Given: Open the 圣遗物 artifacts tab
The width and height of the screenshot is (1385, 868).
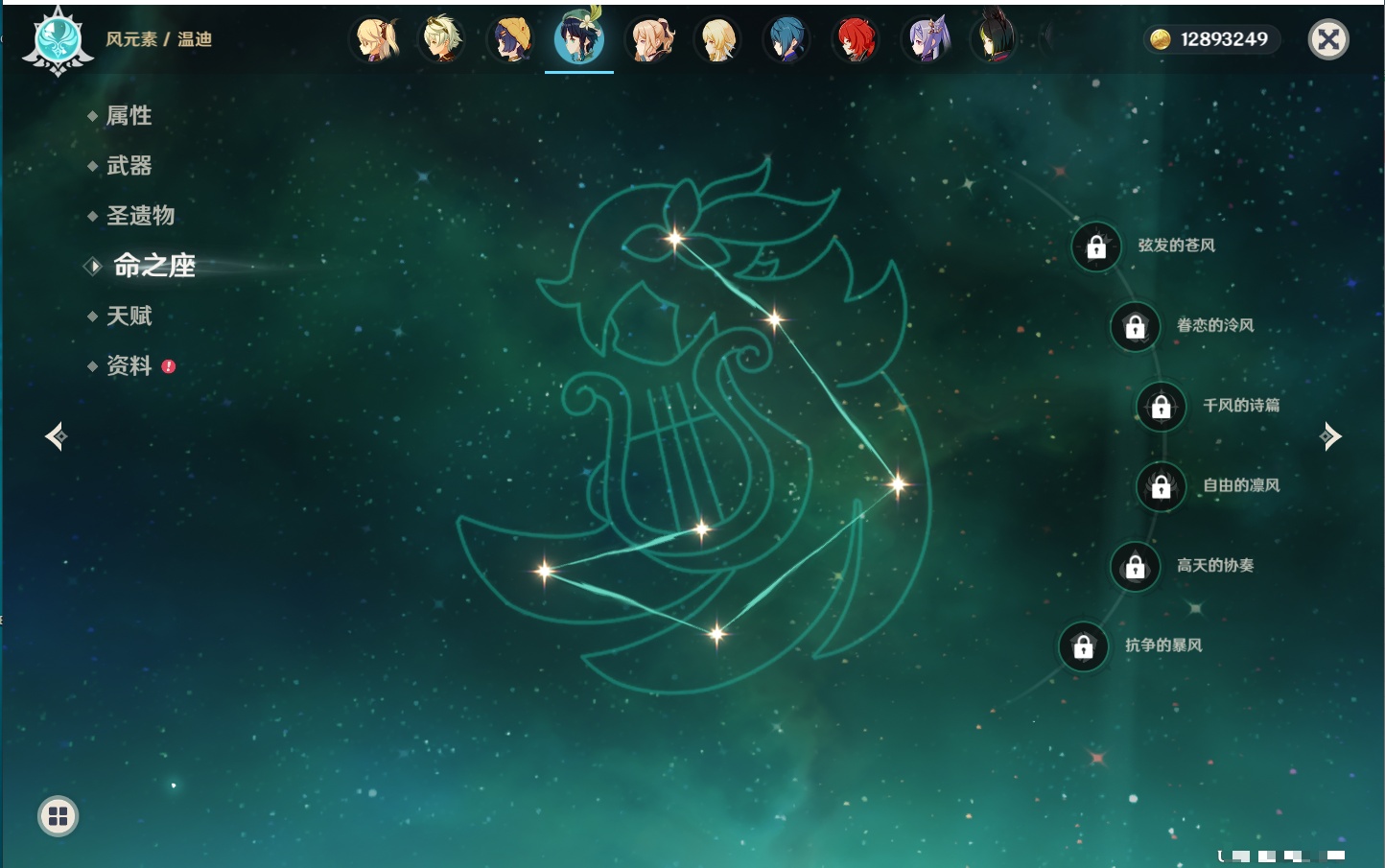Looking at the screenshot, I should pos(140,216).
